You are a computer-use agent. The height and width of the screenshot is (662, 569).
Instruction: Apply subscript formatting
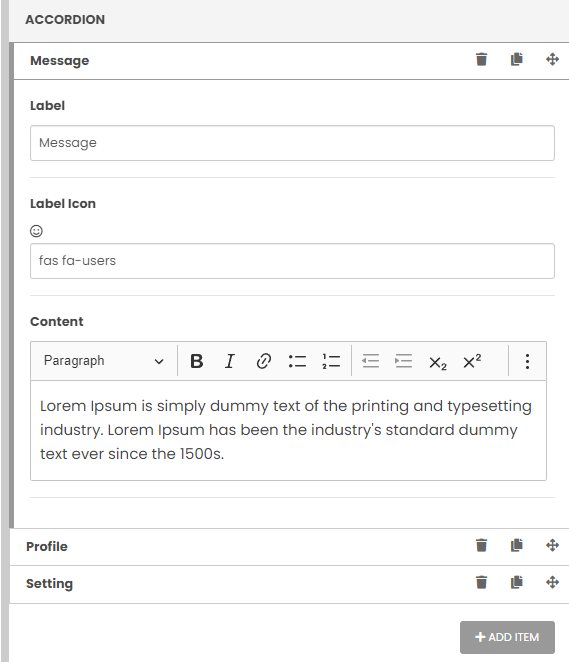click(438, 362)
